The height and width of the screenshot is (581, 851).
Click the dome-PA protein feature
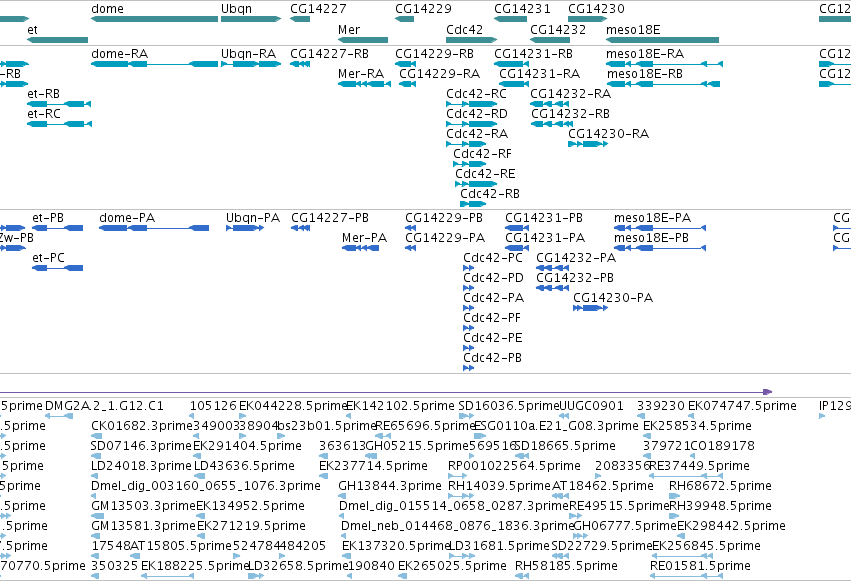click(x=154, y=228)
